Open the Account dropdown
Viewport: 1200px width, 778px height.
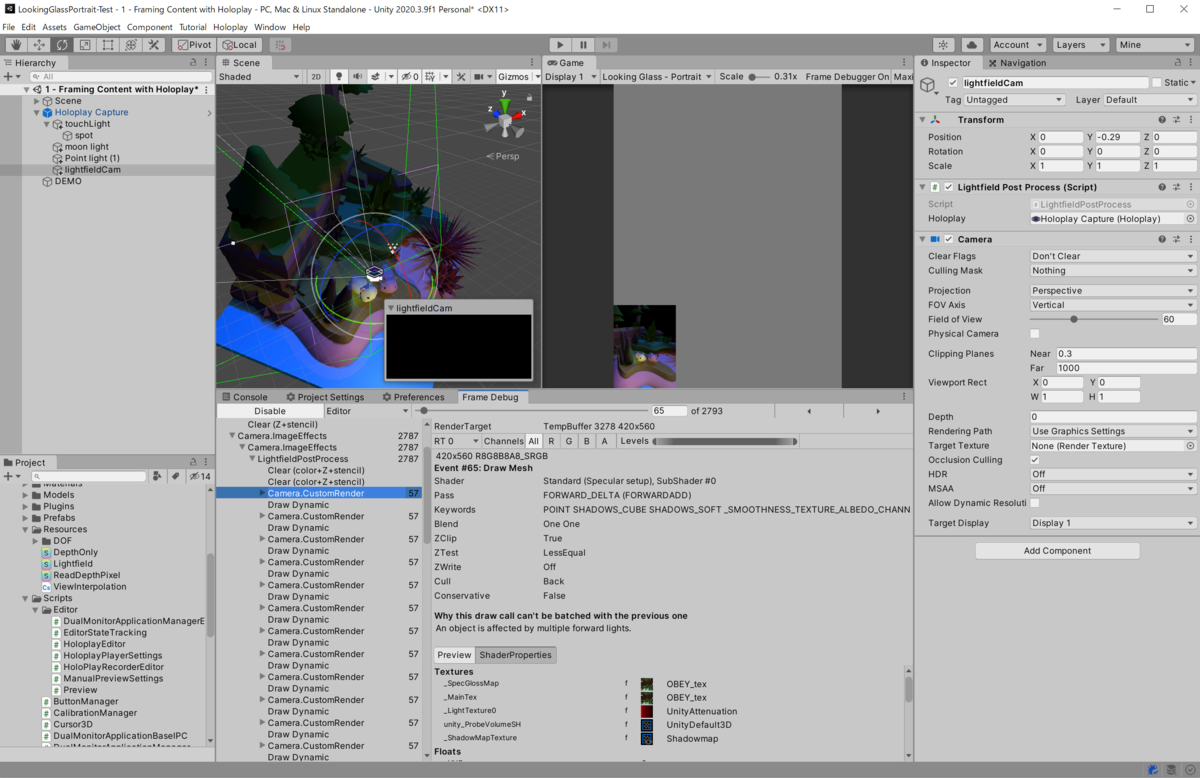1018,45
